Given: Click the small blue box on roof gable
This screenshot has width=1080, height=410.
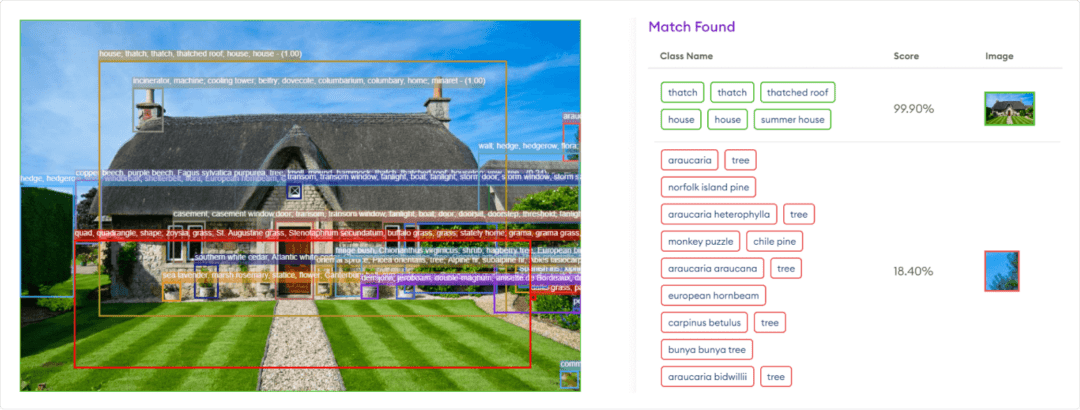Looking at the screenshot, I should [x=294, y=191].
